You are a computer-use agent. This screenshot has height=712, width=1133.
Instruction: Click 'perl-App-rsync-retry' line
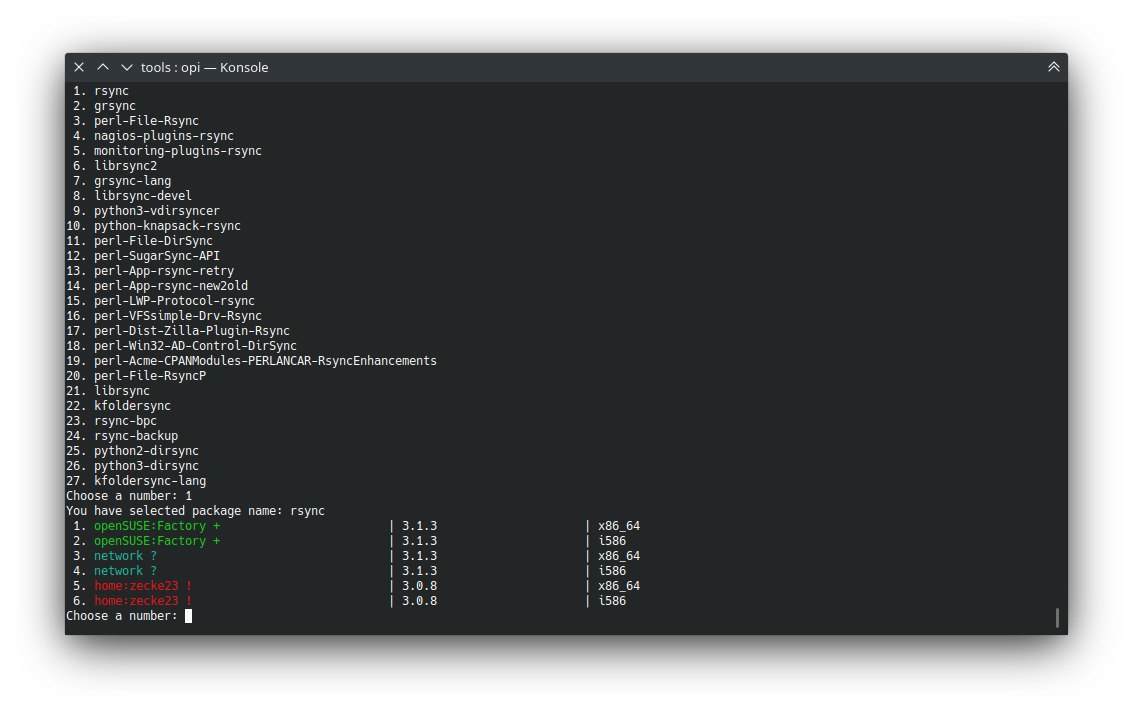coord(164,271)
